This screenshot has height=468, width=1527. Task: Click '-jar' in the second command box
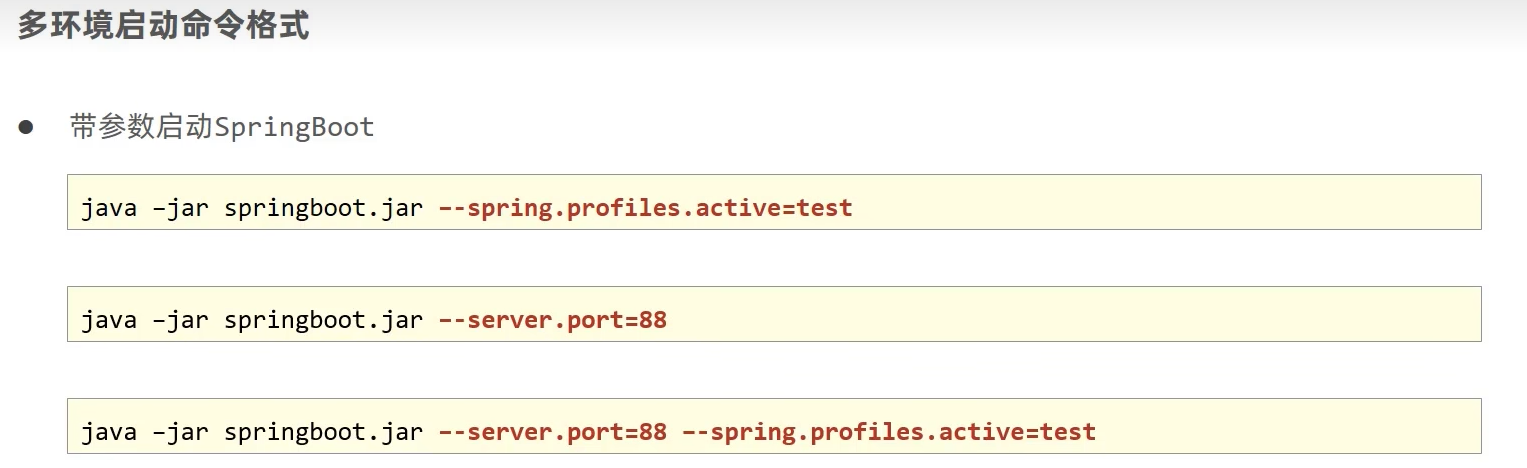point(181,321)
